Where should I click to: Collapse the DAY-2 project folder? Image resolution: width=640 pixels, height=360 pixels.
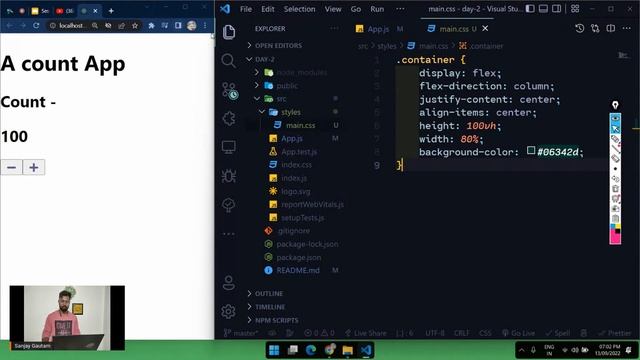[264, 59]
